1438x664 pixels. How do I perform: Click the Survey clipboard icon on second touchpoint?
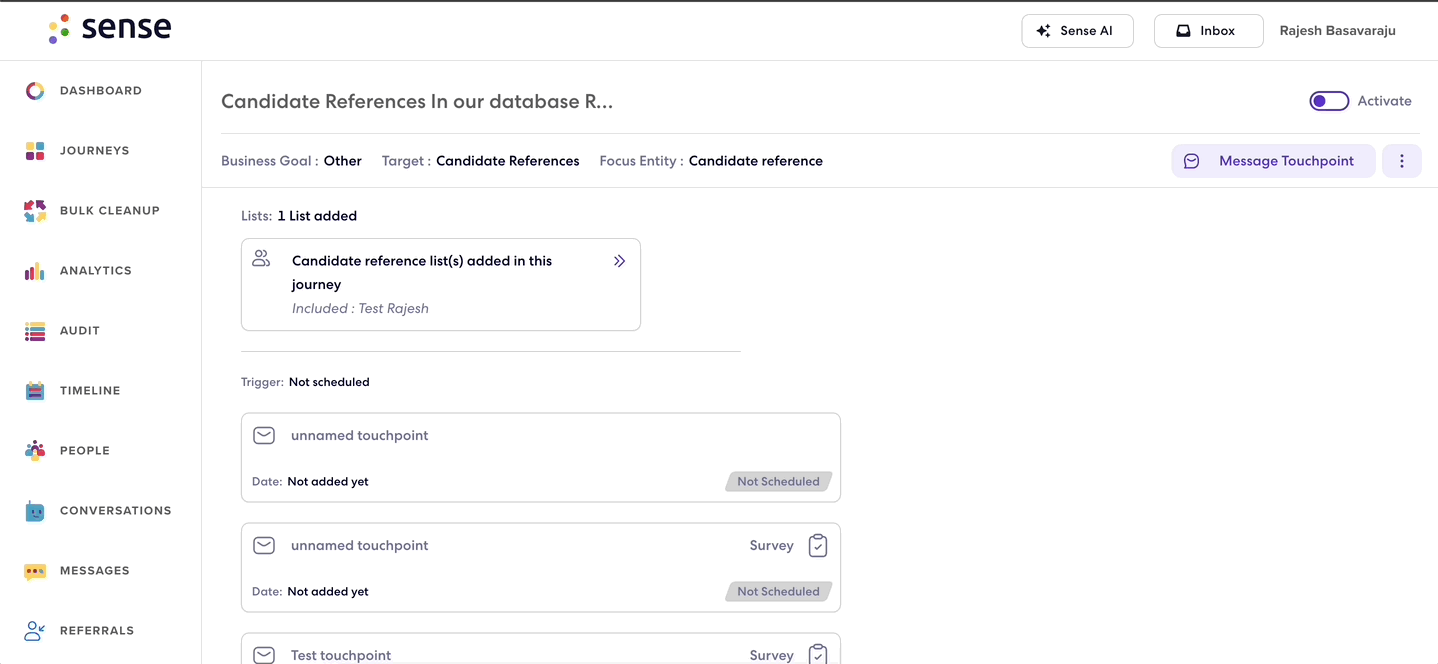[x=818, y=545]
